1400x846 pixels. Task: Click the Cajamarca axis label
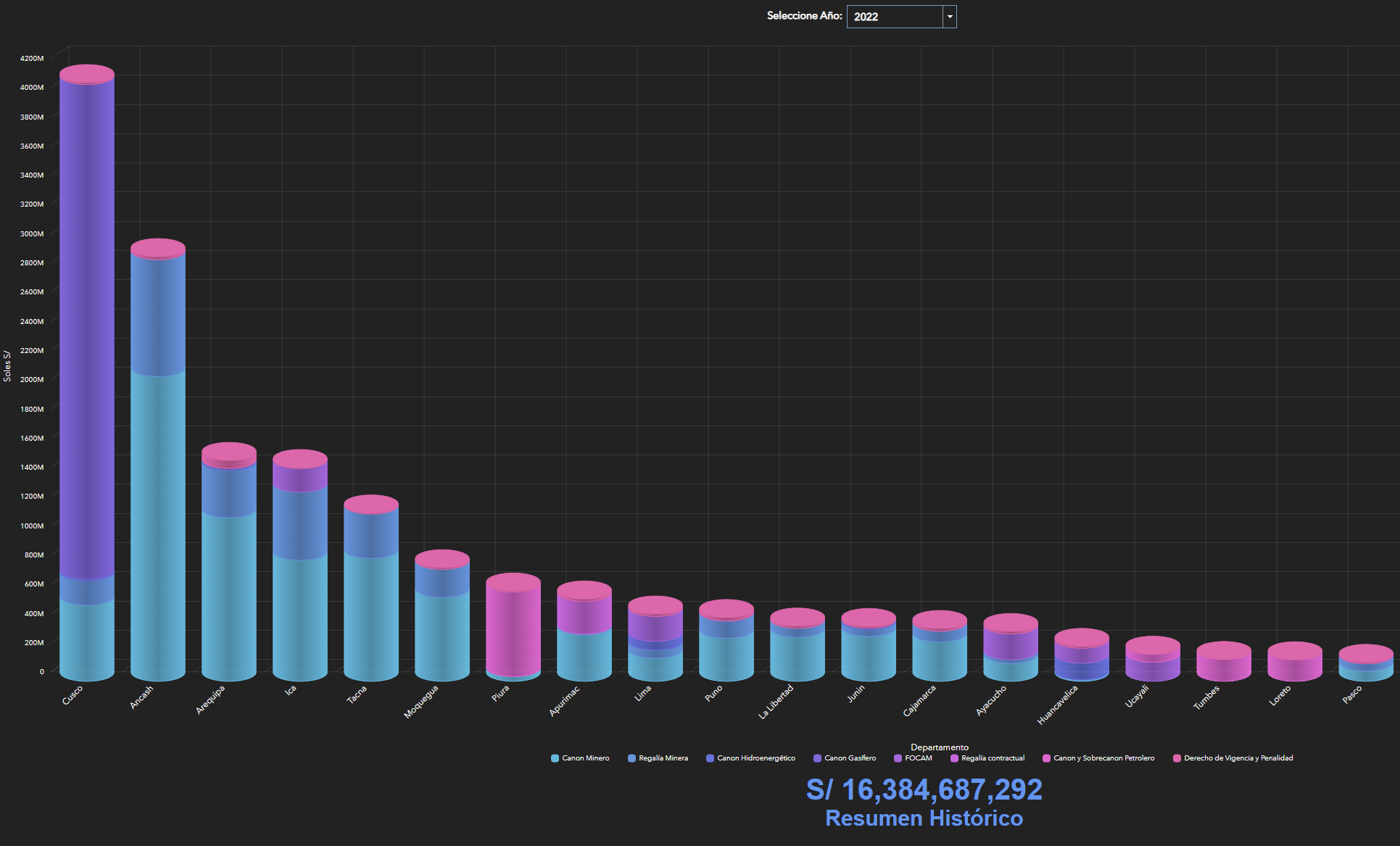coord(919,701)
